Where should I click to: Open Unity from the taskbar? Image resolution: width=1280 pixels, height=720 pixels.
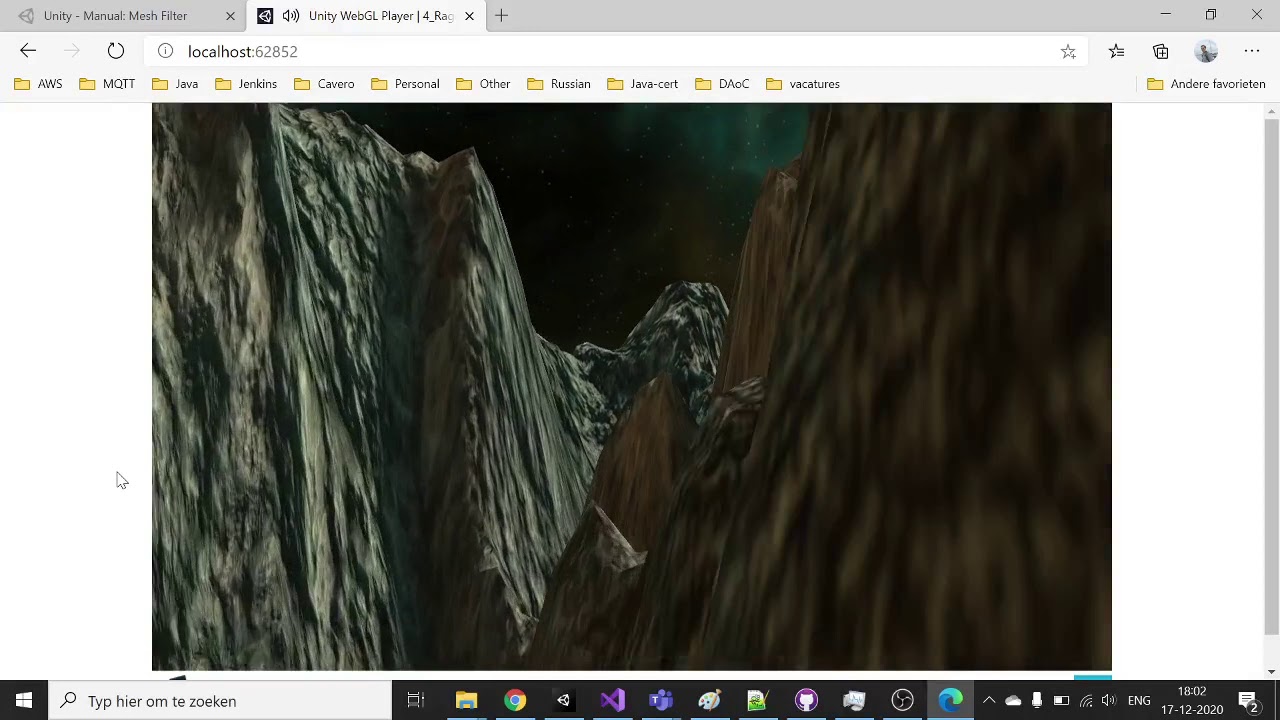point(563,701)
